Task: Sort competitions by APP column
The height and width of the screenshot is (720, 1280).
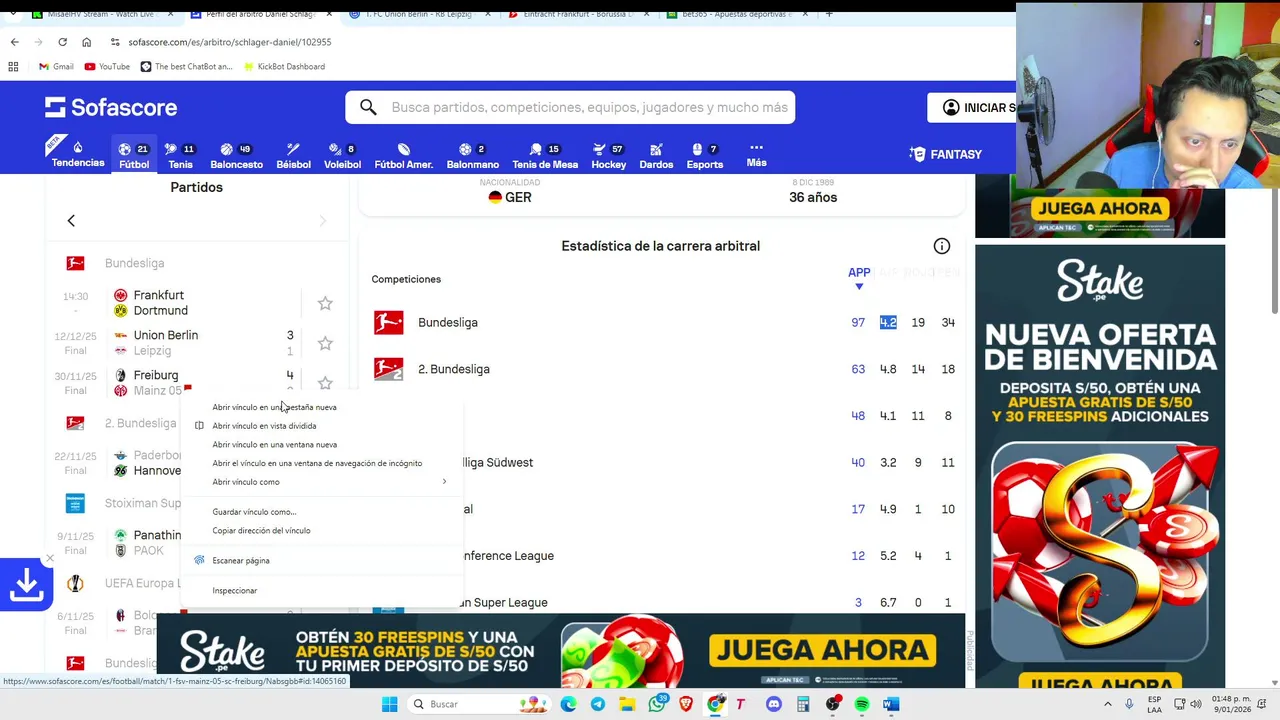Action: [x=859, y=277]
